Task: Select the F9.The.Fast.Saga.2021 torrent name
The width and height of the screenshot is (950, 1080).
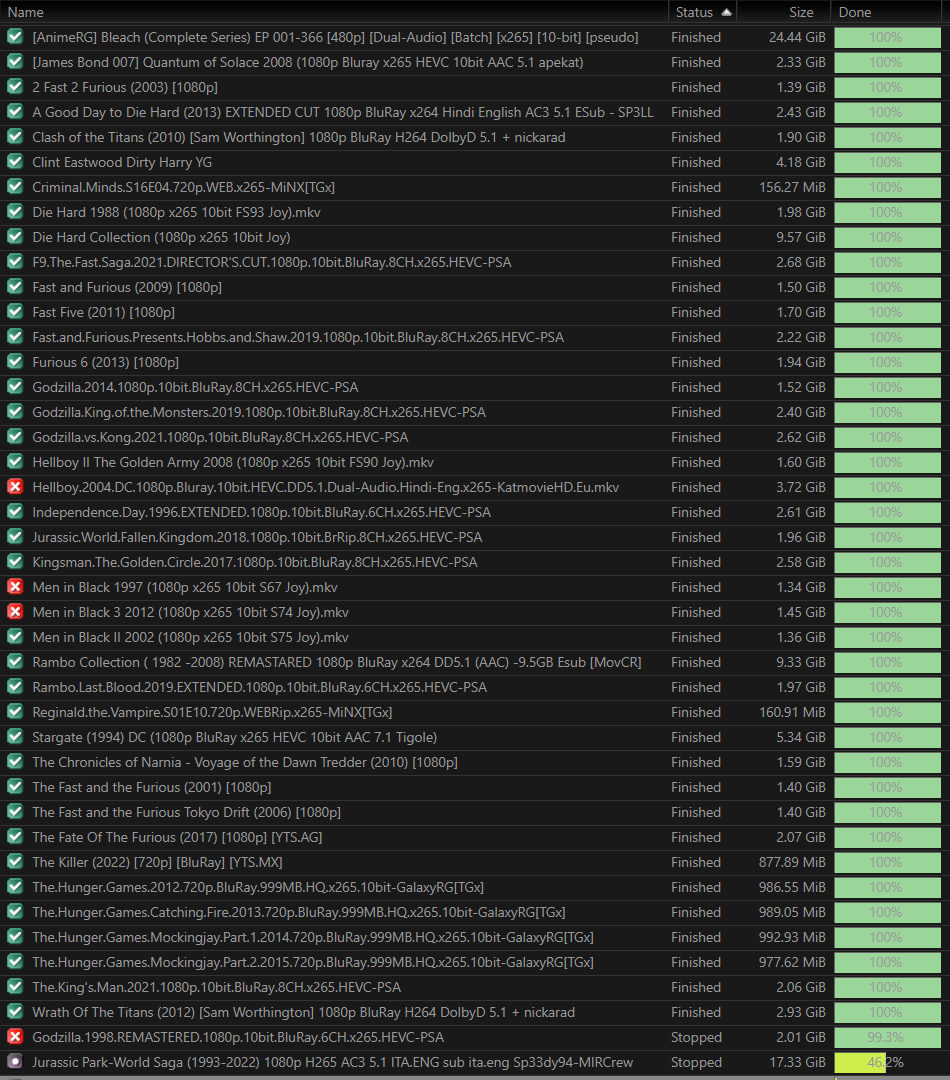Action: pyautogui.click(x=271, y=262)
